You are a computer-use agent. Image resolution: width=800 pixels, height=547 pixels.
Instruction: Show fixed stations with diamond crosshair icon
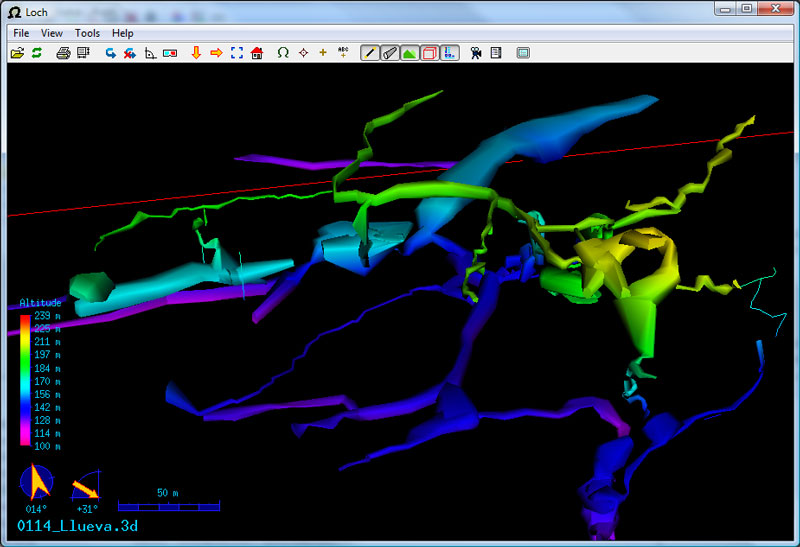(x=304, y=53)
